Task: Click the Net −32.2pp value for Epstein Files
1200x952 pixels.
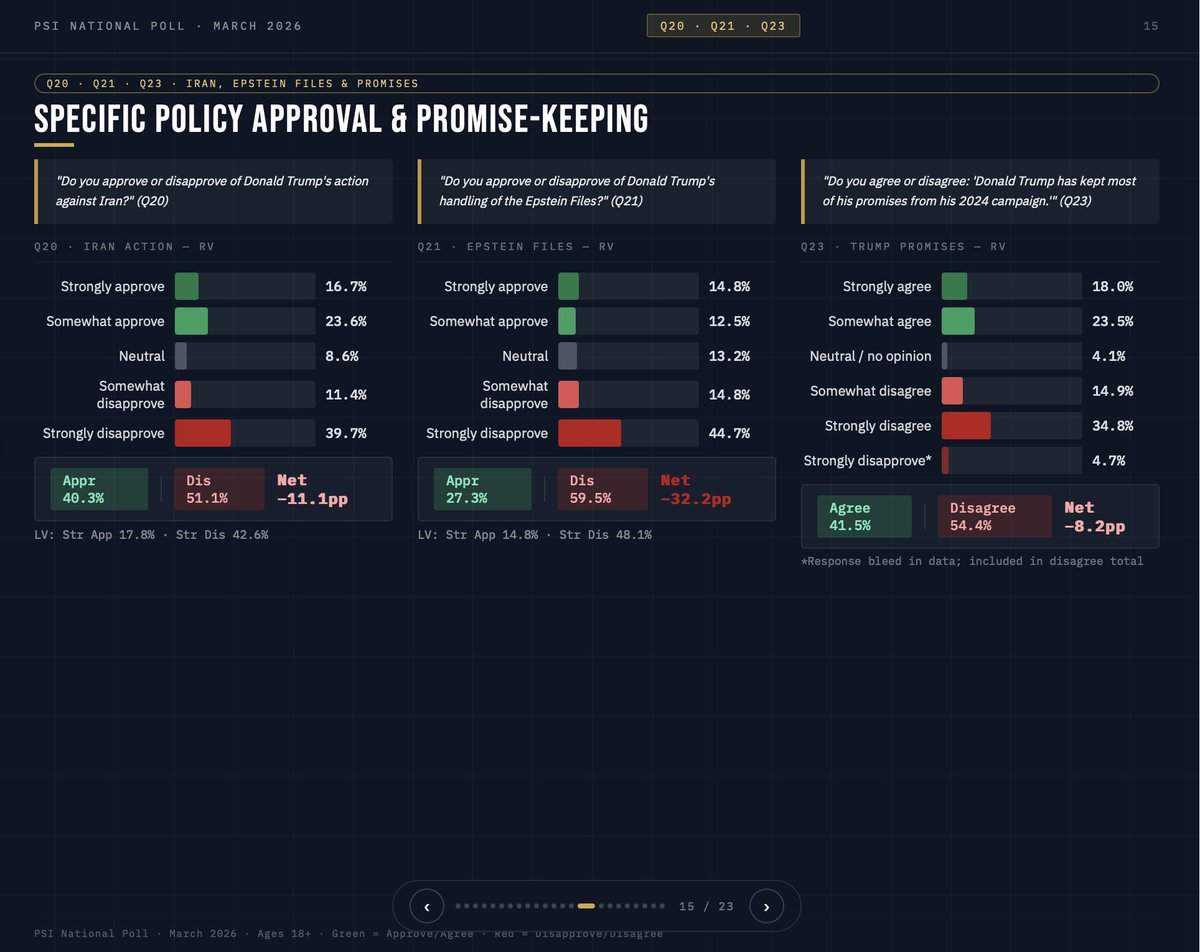Action: [694, 488]
